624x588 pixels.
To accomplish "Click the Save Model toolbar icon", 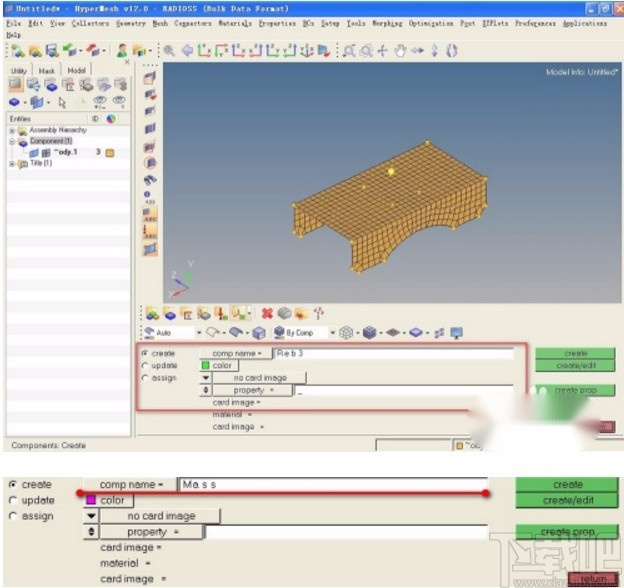I will [52, 51].
